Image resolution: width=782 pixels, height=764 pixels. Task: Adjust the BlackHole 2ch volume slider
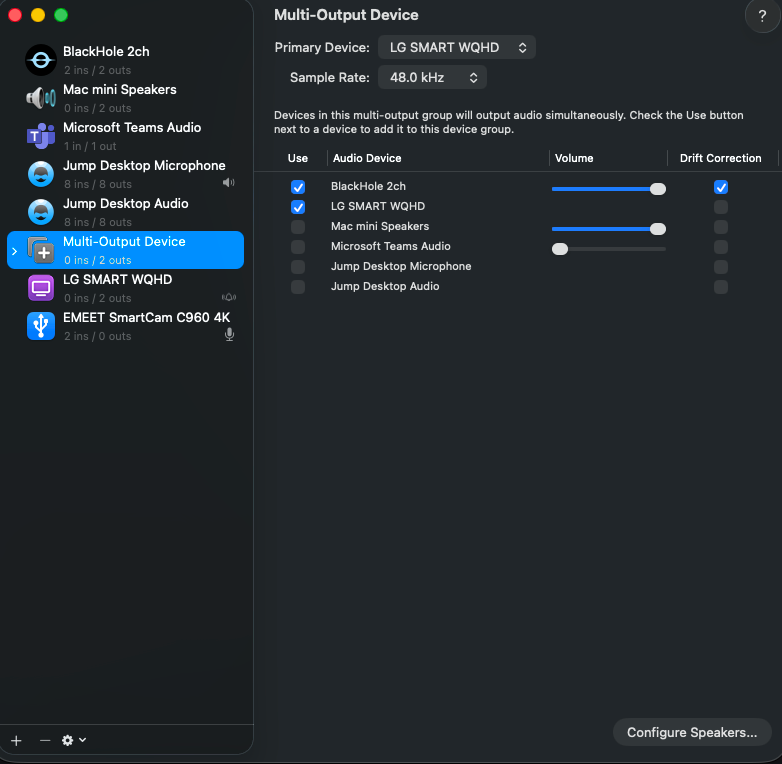[608, 189]
